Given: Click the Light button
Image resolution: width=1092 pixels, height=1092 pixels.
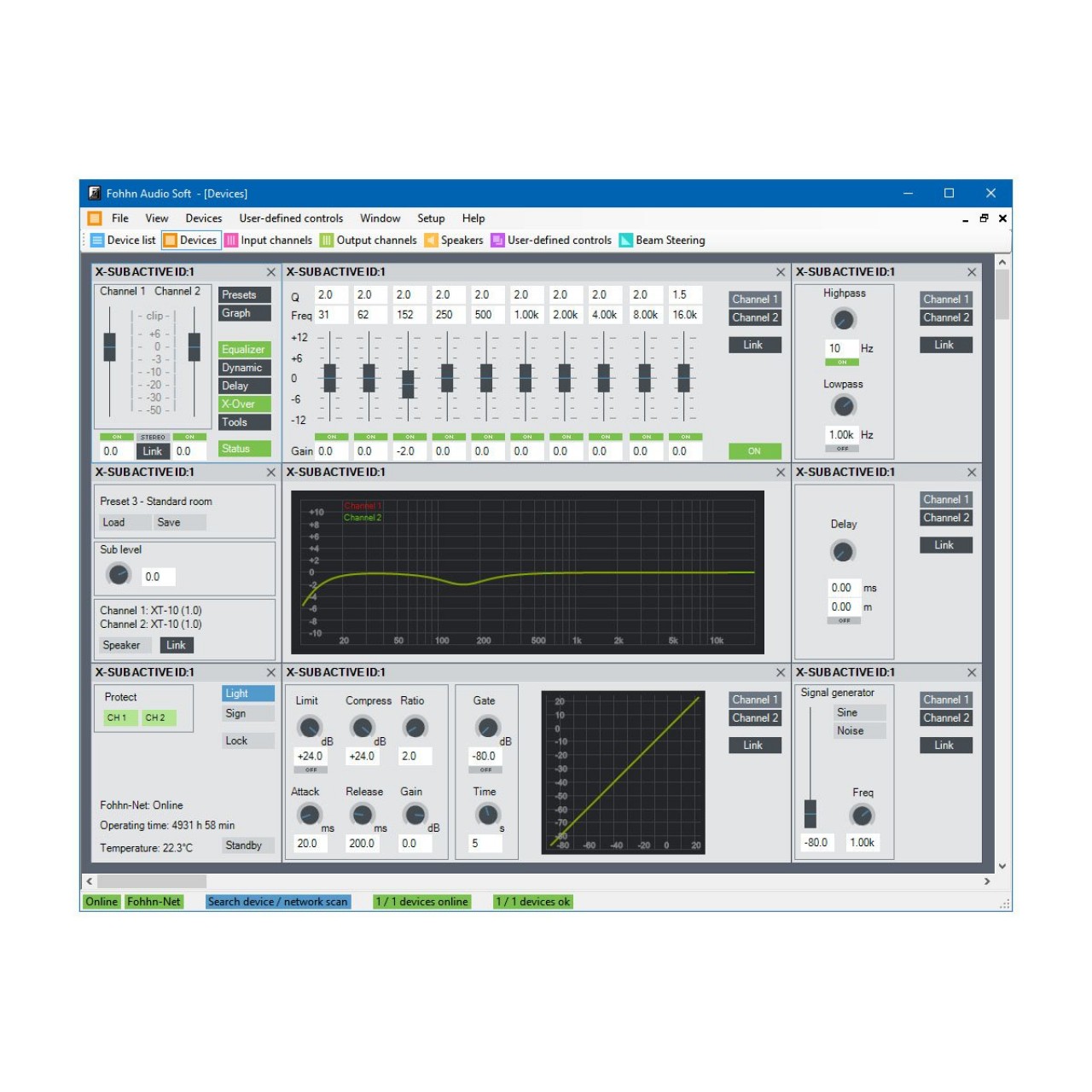Looking at the screenshot, I should [248, 694].
